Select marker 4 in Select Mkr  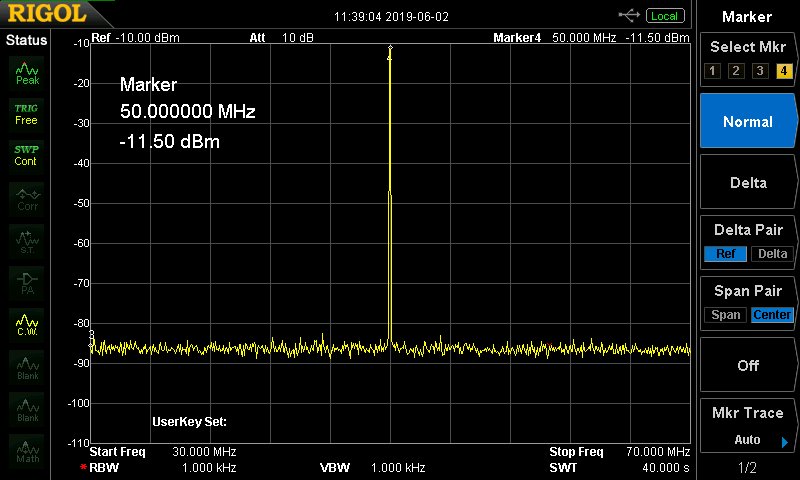tap(784, 71)
